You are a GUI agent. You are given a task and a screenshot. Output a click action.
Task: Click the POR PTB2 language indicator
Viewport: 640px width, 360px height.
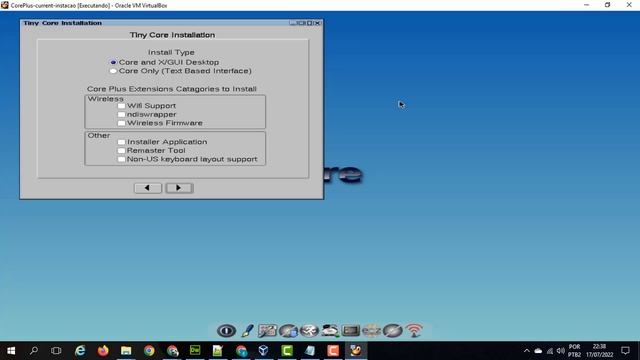pos(574,351)
